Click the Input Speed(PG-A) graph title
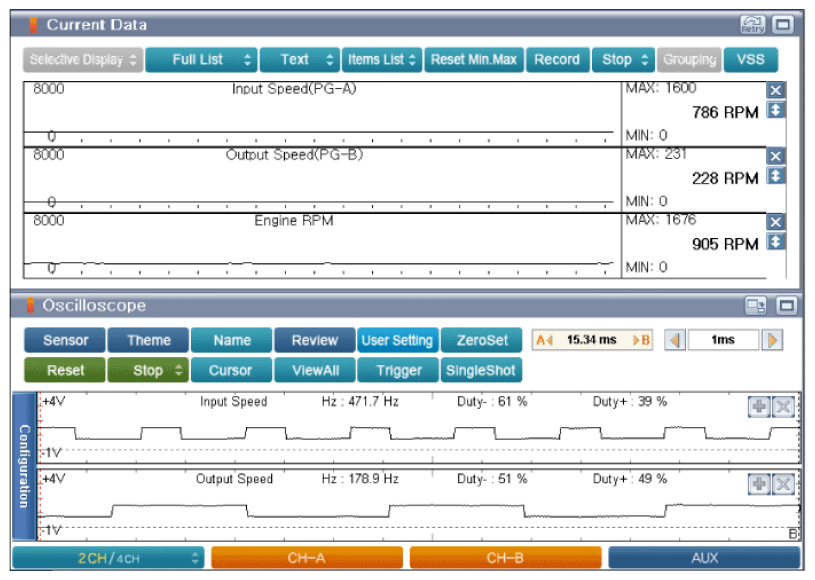Screen dimensions: 815x580 tap(294, 89)
